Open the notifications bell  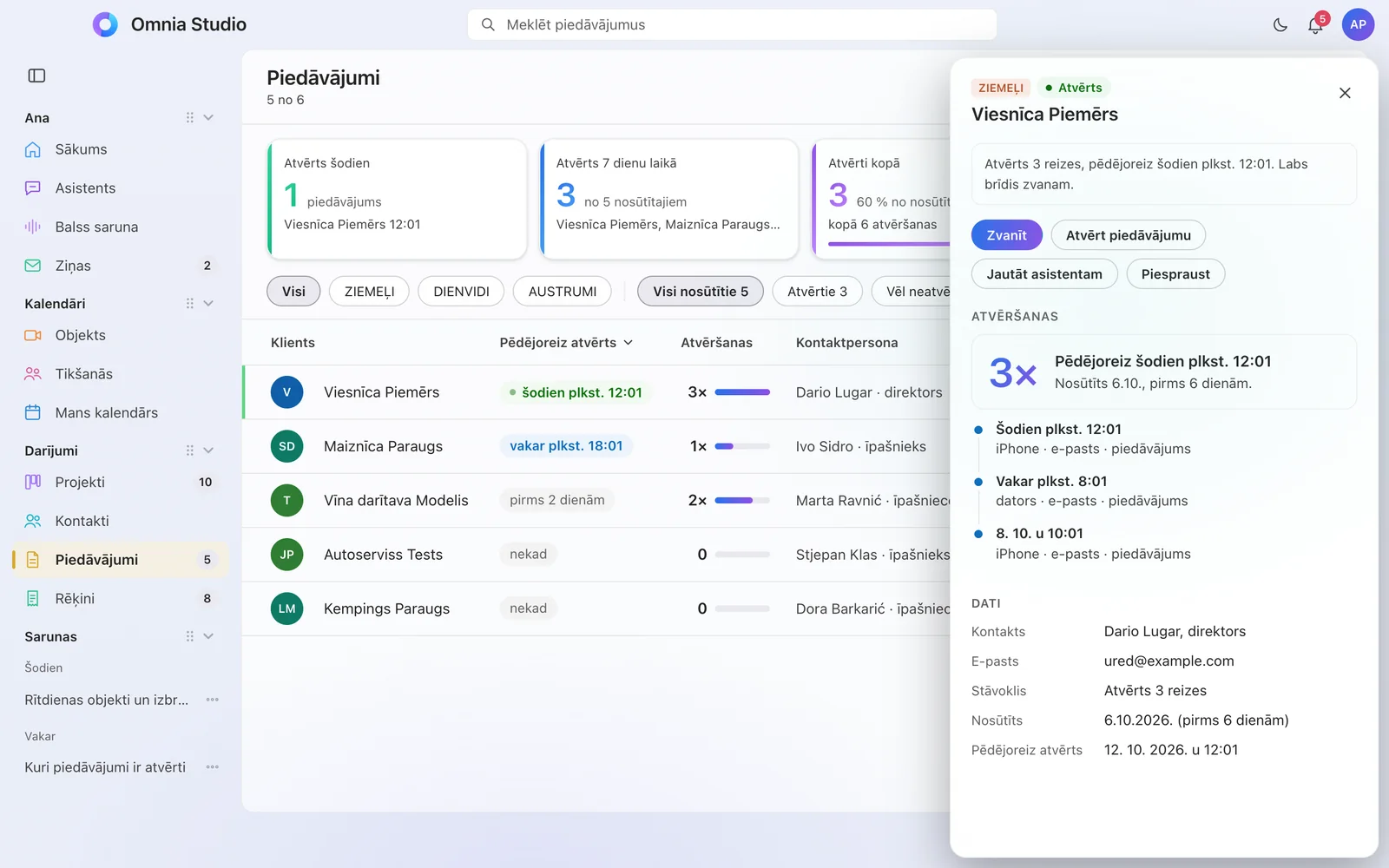point(1315,25)
